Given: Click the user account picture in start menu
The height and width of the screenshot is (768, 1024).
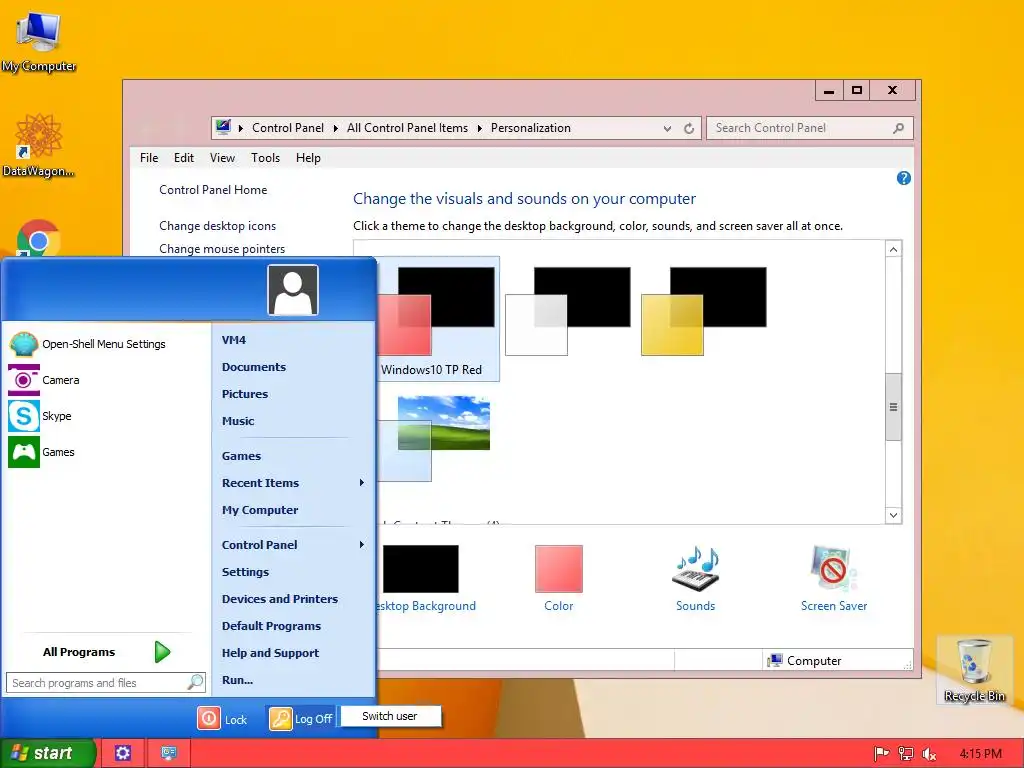Looking at the screenshot, I should coord(293,290).
